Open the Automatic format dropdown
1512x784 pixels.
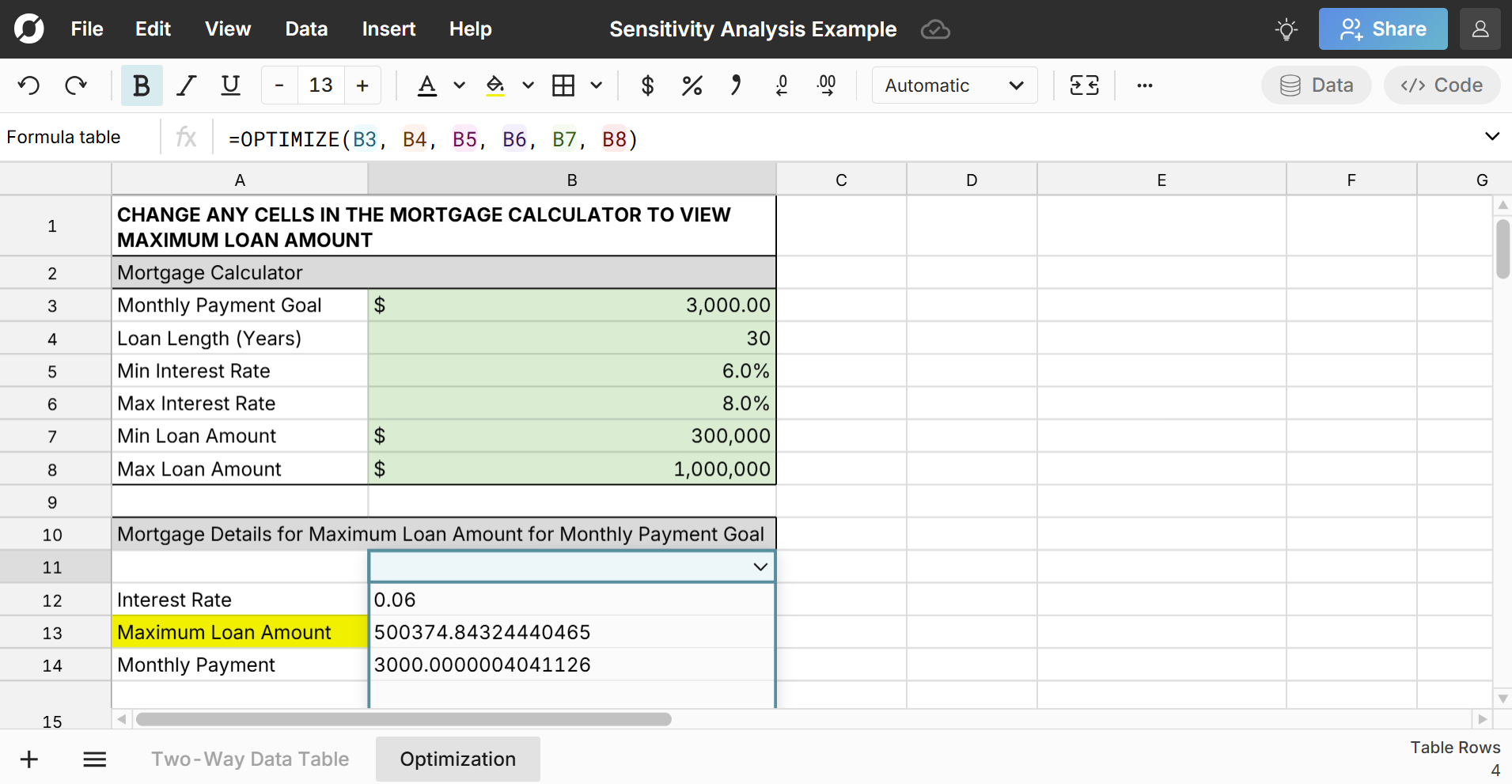954,85
